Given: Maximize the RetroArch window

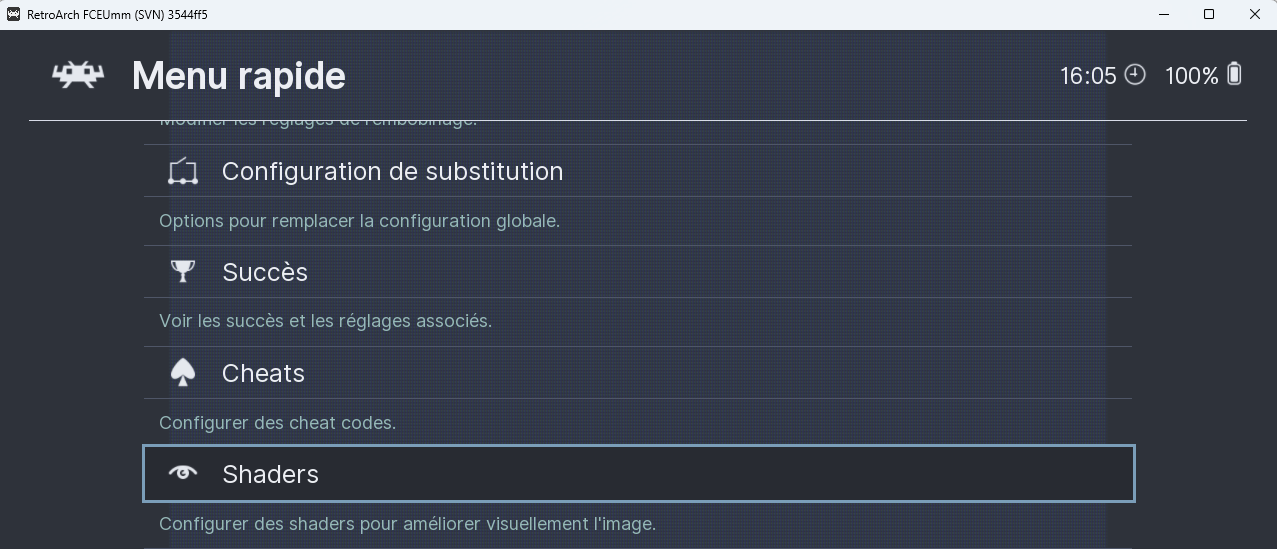Looking at the screenshot, I should 1209,14.
